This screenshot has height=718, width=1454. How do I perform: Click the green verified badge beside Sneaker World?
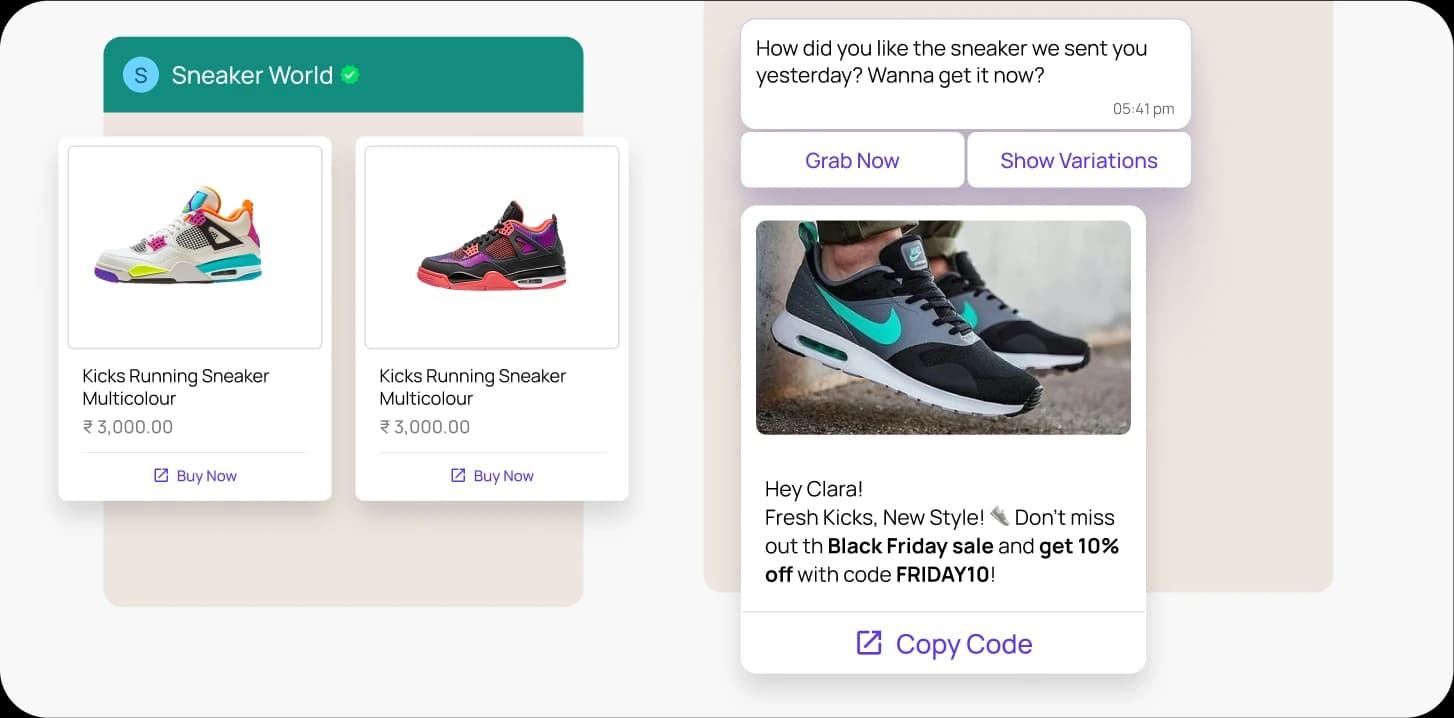click(350, 73)
